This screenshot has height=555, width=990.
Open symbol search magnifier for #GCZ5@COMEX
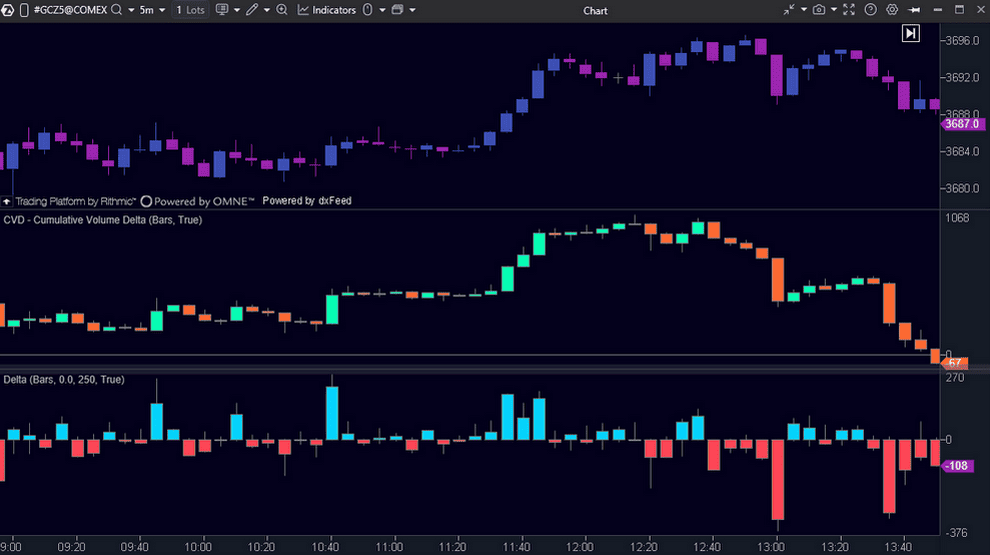click(x=116, y=10)
